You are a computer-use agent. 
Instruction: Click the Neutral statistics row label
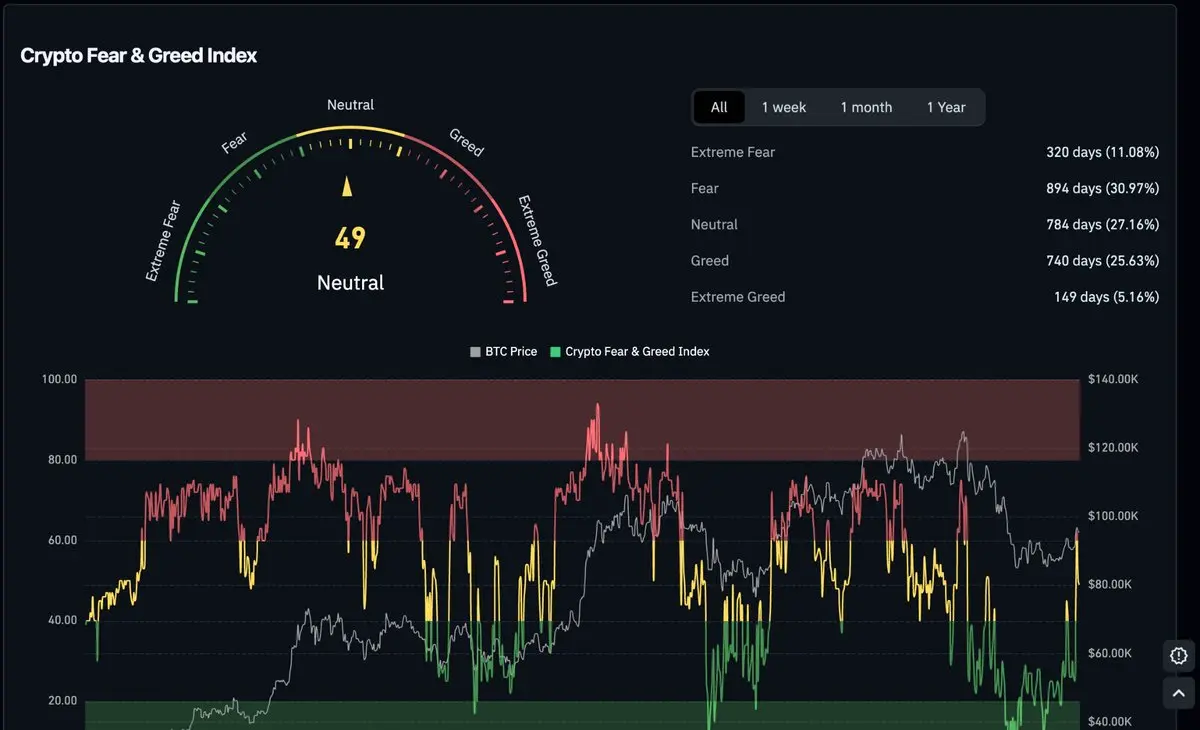(714, 225)
